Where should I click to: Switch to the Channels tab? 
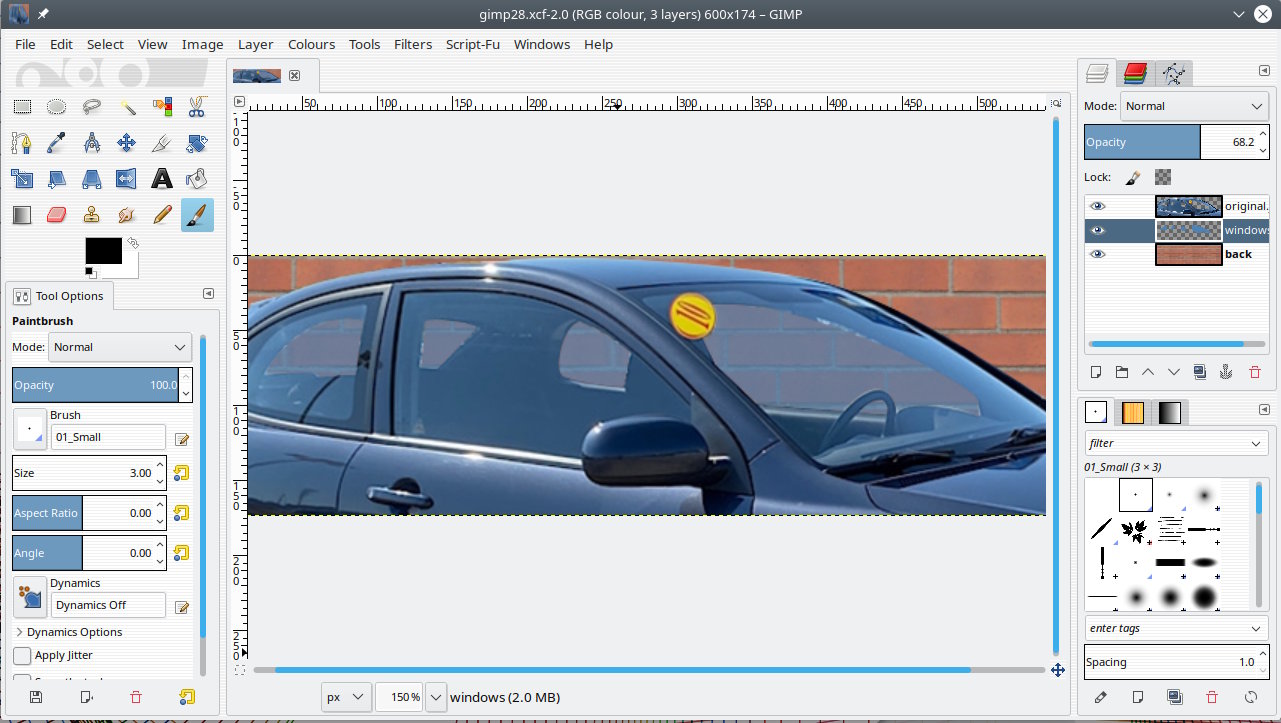point(1135,73)
